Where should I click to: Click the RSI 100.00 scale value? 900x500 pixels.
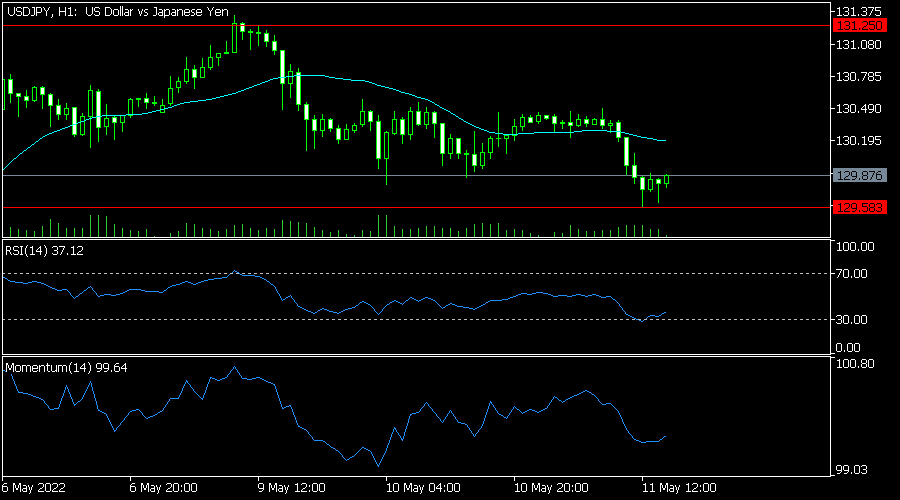(855, 247)
